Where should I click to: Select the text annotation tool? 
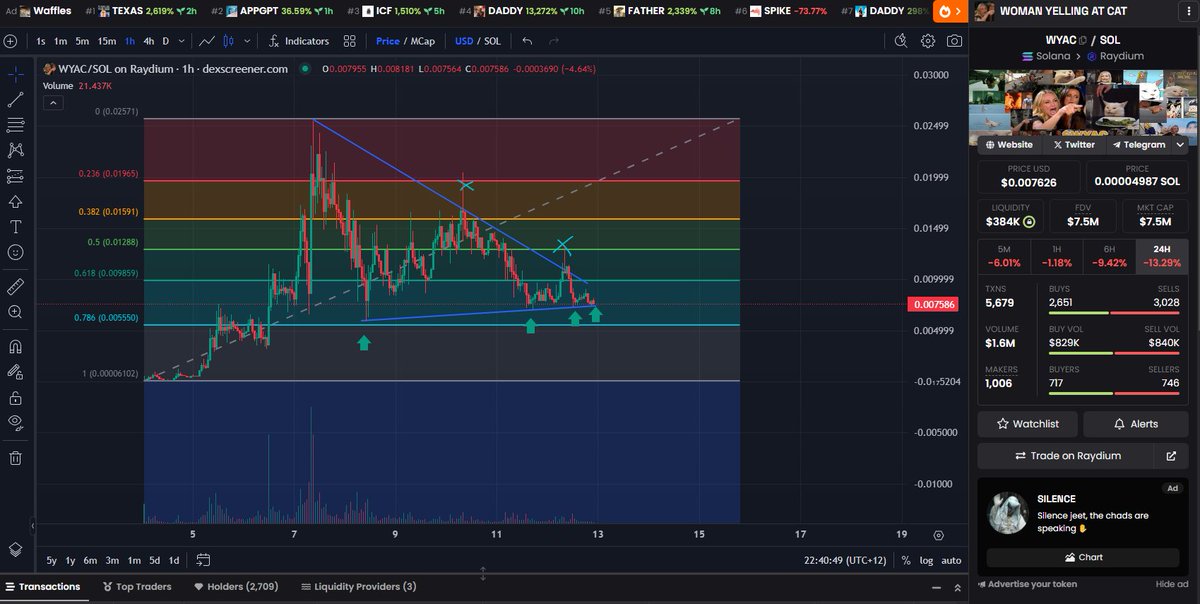coord(16,227)
